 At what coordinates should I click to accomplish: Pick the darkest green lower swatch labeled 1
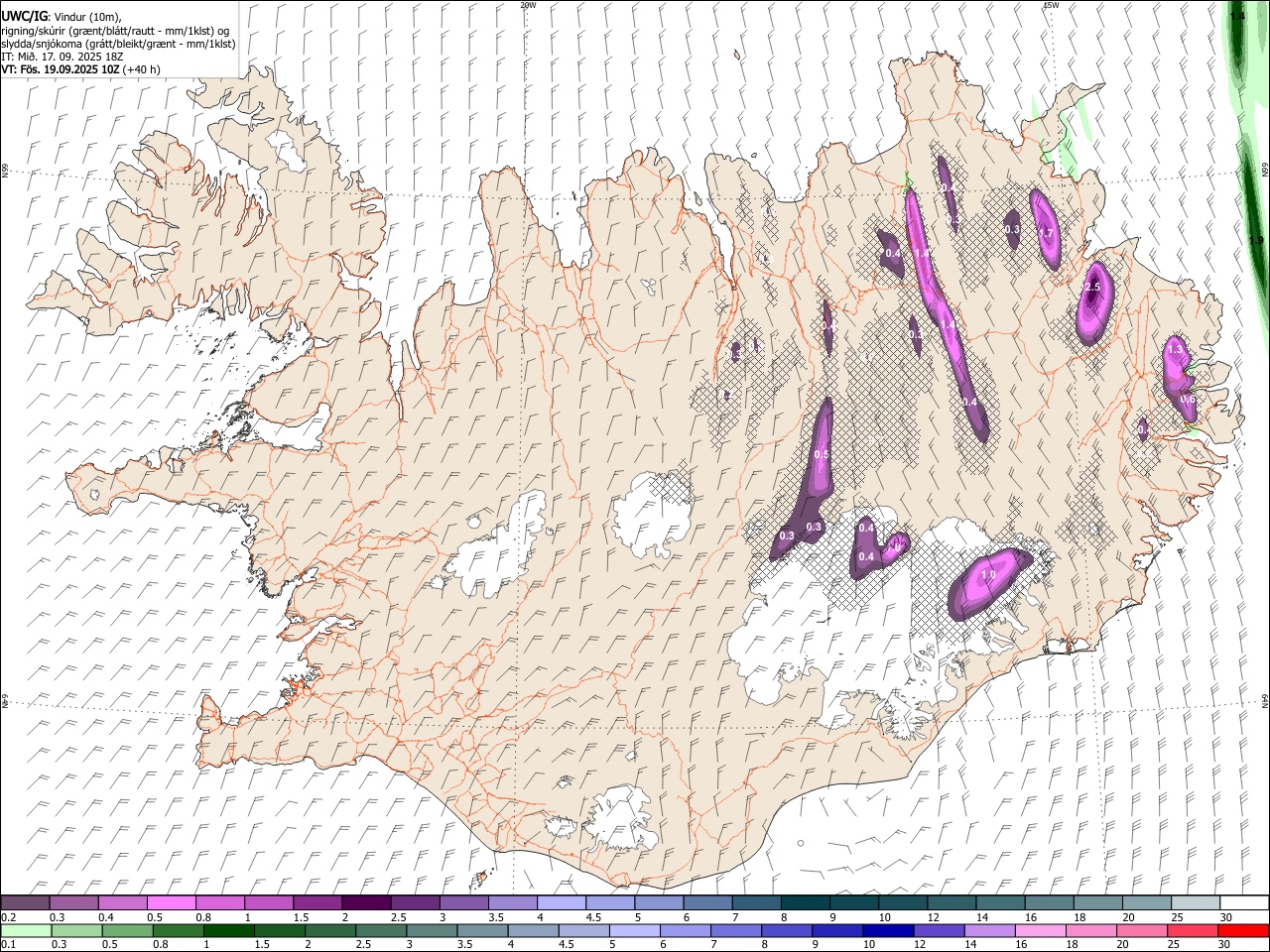(x=228, y=930)
